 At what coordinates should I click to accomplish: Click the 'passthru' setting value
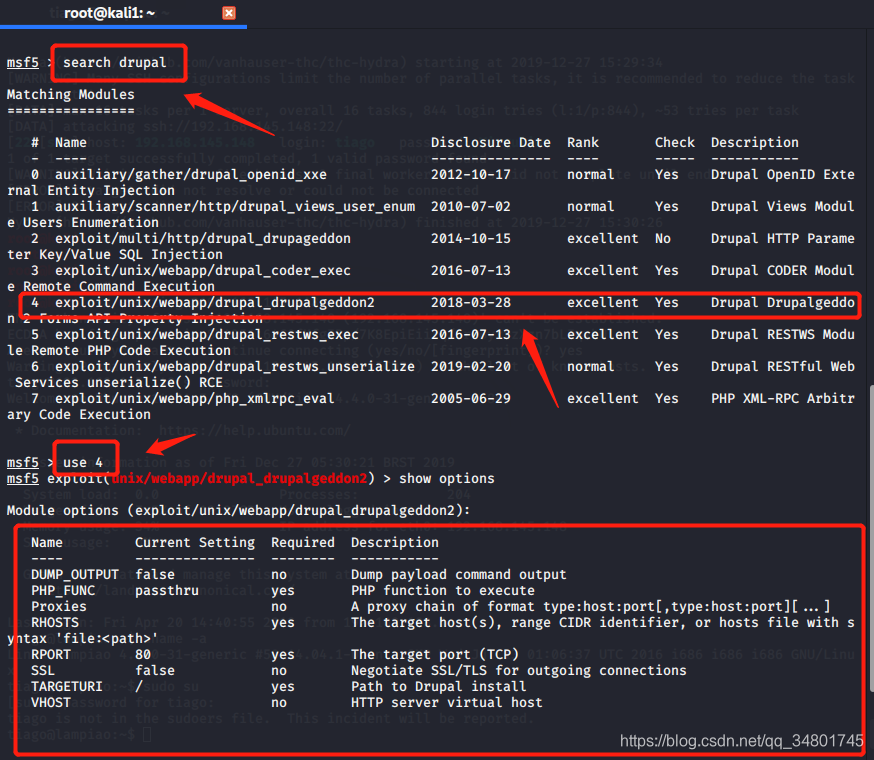click(167, 590)
